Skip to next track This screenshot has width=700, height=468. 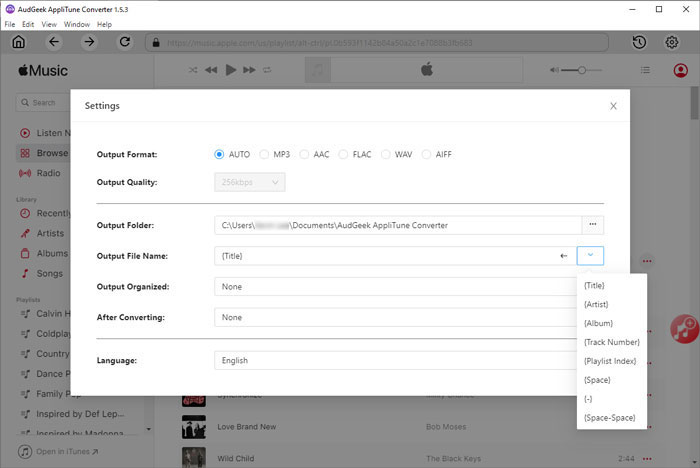click(249, 70)
